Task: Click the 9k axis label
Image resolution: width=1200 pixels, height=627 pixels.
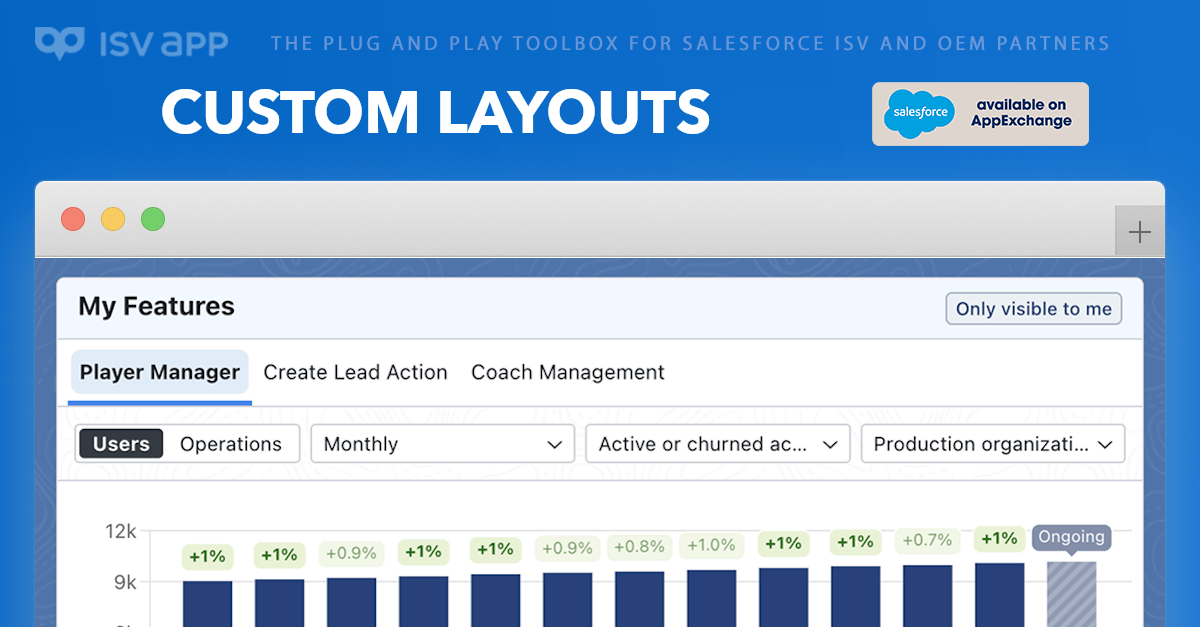Action: point(124,582)
